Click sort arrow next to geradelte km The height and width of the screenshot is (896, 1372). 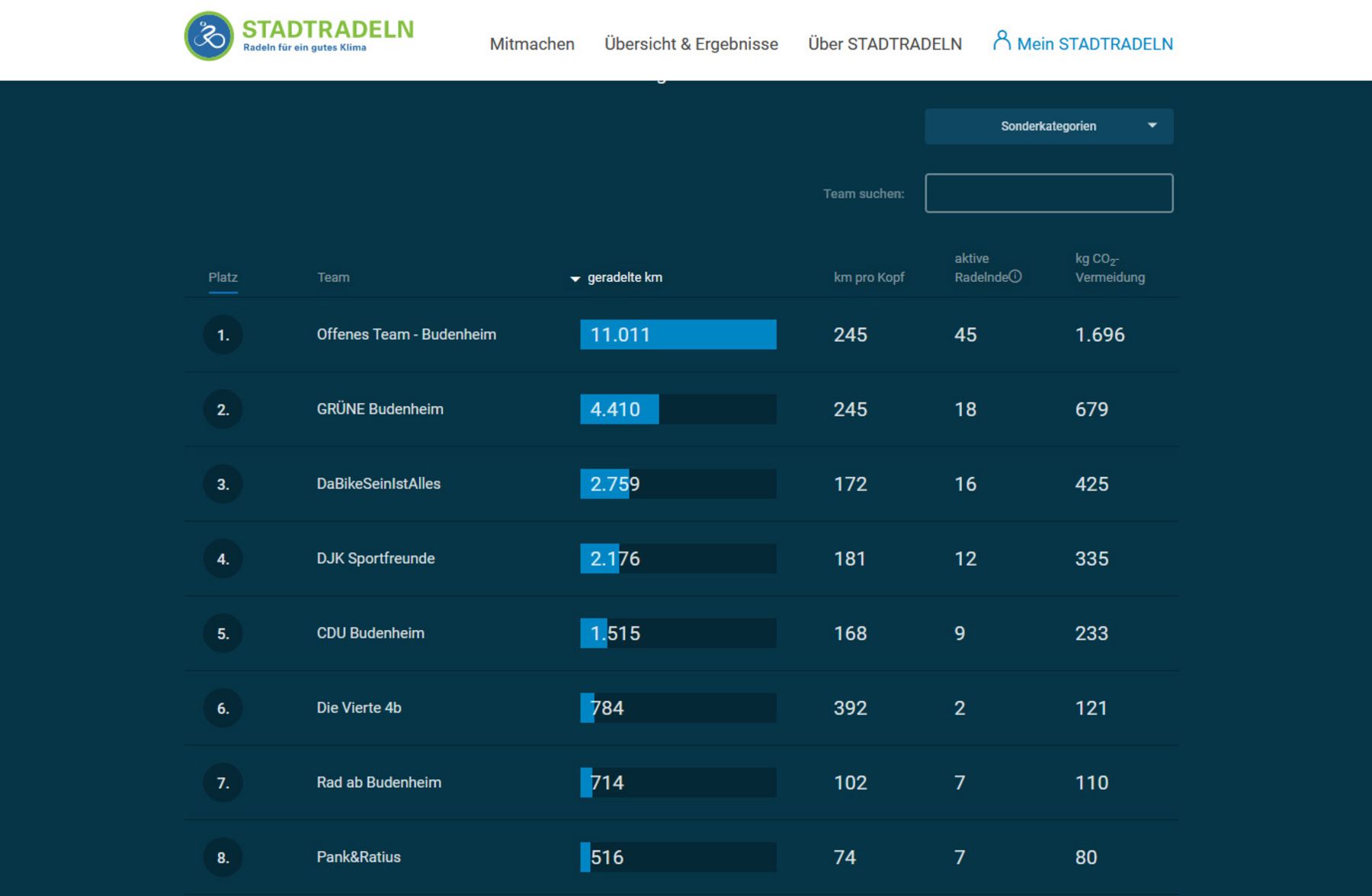[x=575, y=279]
